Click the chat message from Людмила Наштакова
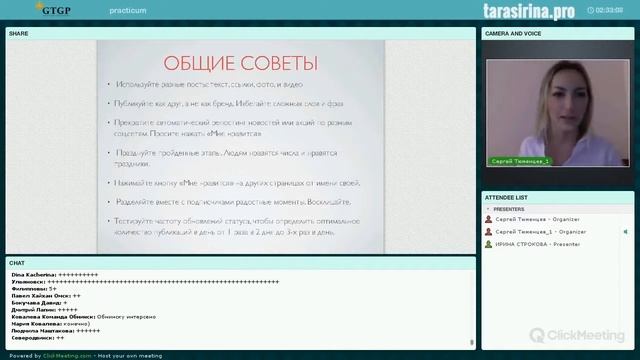 (56, 331)
